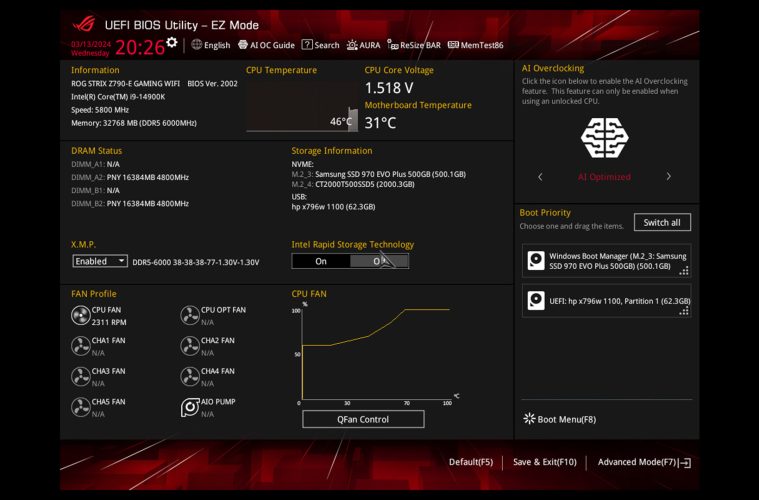
Task: Open the X.M.P. Enabled dropdown
Action: point(100,261)
